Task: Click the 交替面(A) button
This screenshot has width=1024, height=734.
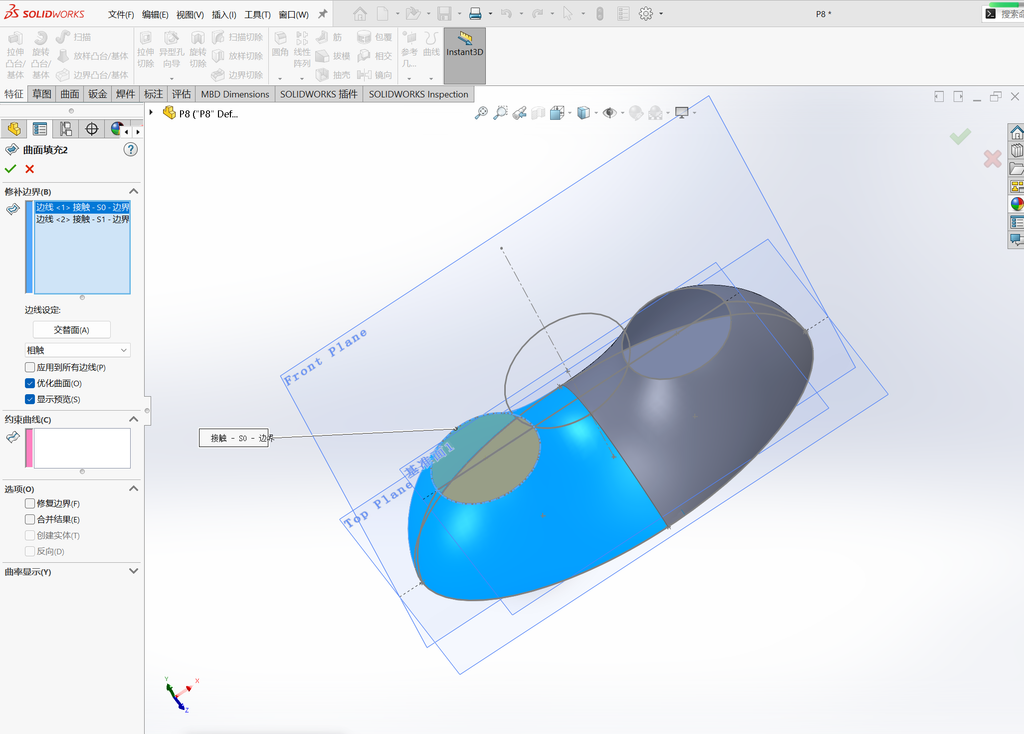Action: [x=71, y=330]
